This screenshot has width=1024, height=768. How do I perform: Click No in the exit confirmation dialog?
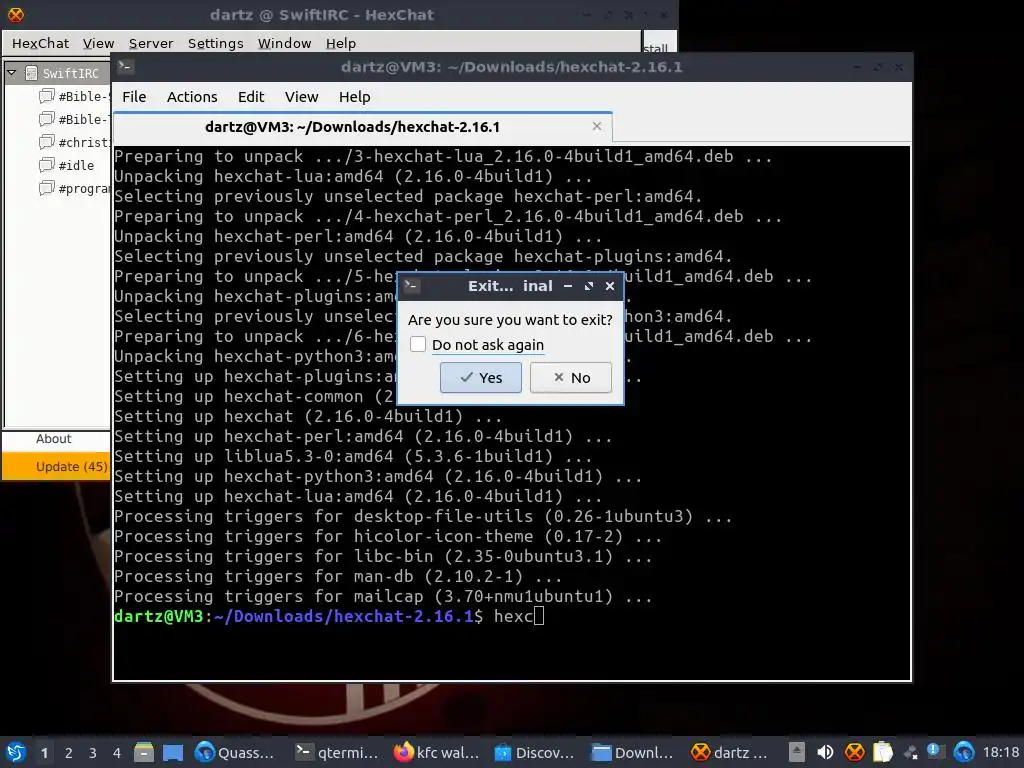tap(571, 377)
